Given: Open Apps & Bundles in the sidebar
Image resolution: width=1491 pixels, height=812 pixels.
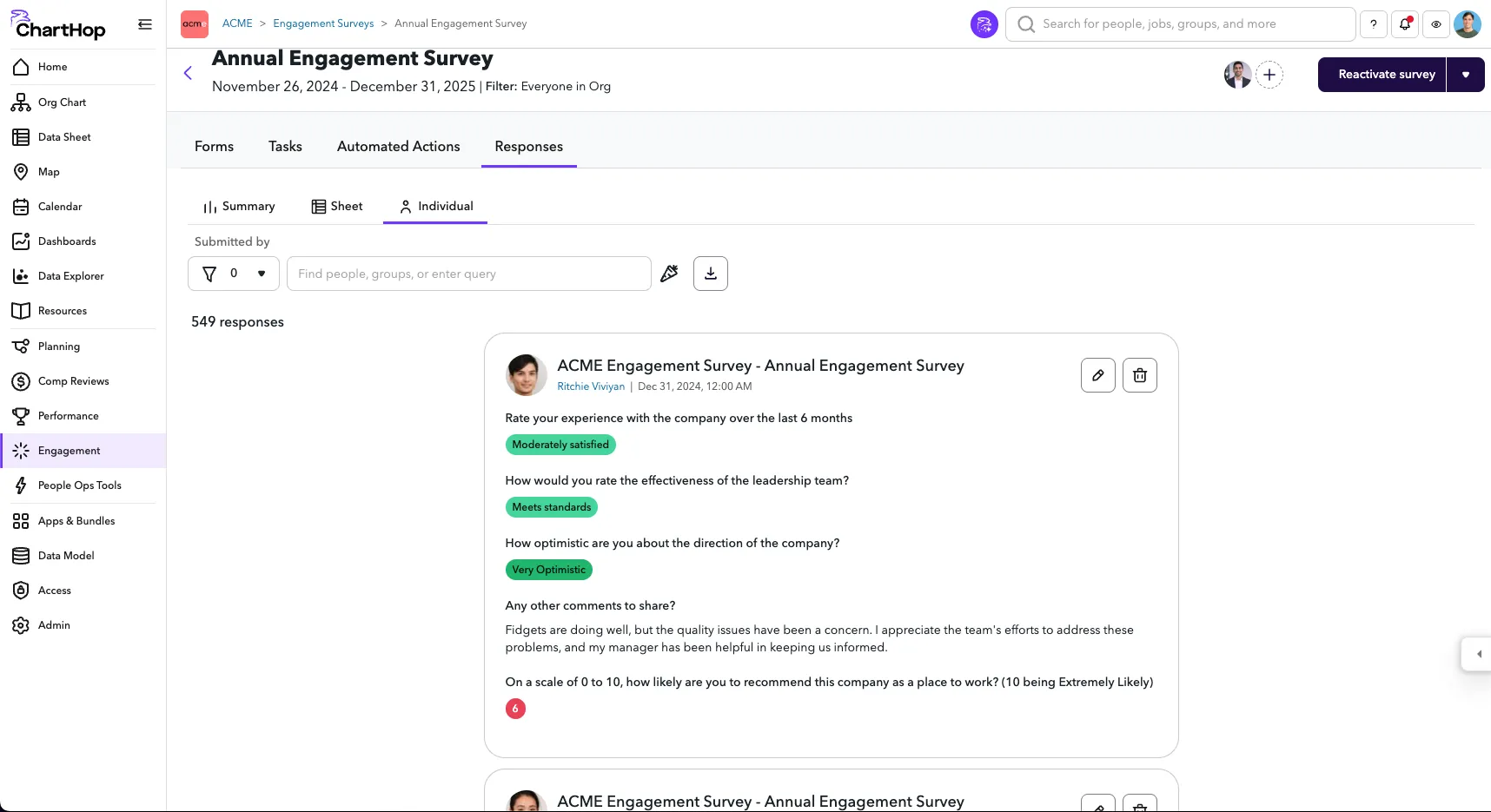Looking at the screenshot, I should point(83,521).
